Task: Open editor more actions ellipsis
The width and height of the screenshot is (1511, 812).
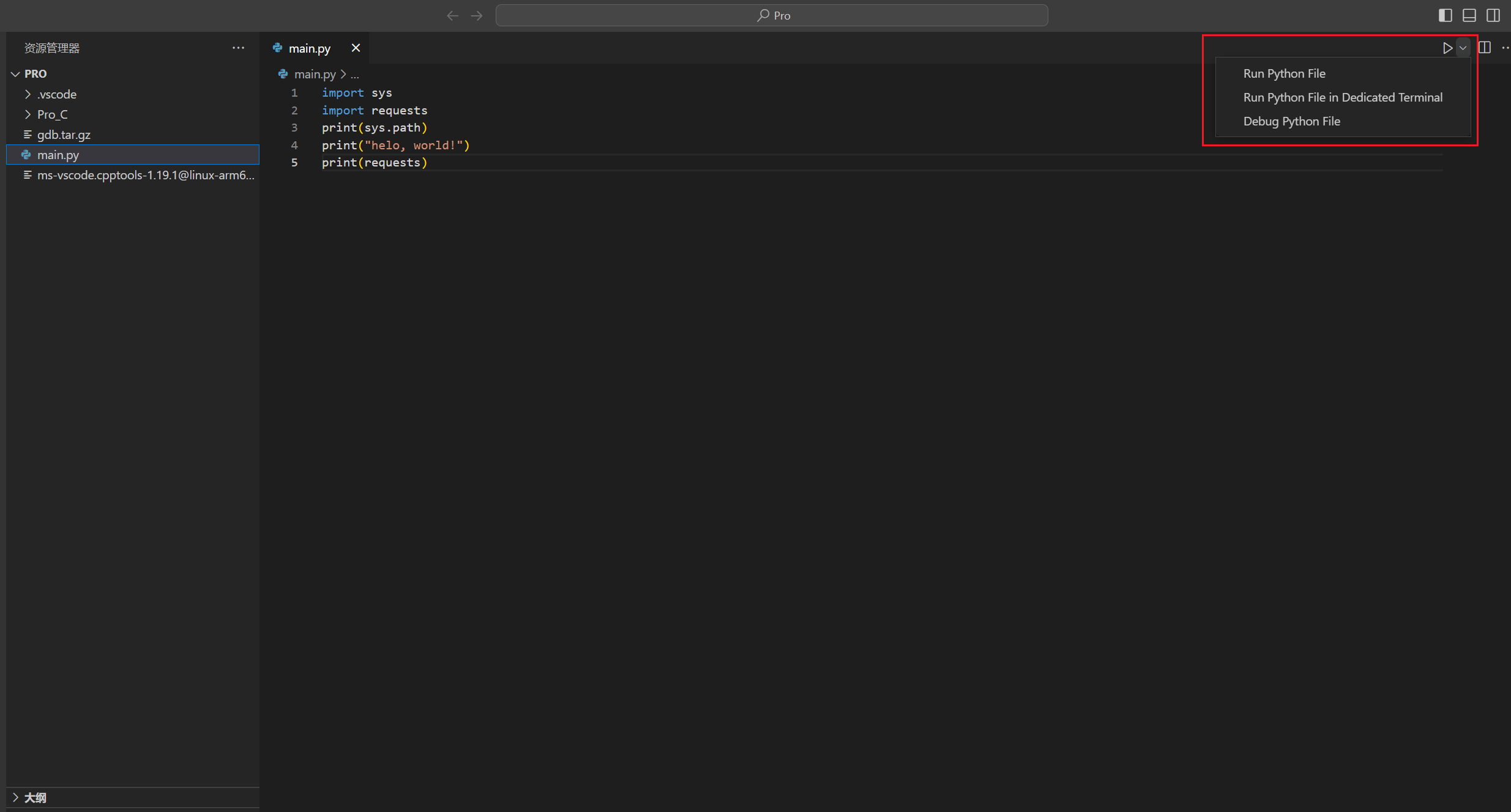Action: click(x=1505, y=48)
